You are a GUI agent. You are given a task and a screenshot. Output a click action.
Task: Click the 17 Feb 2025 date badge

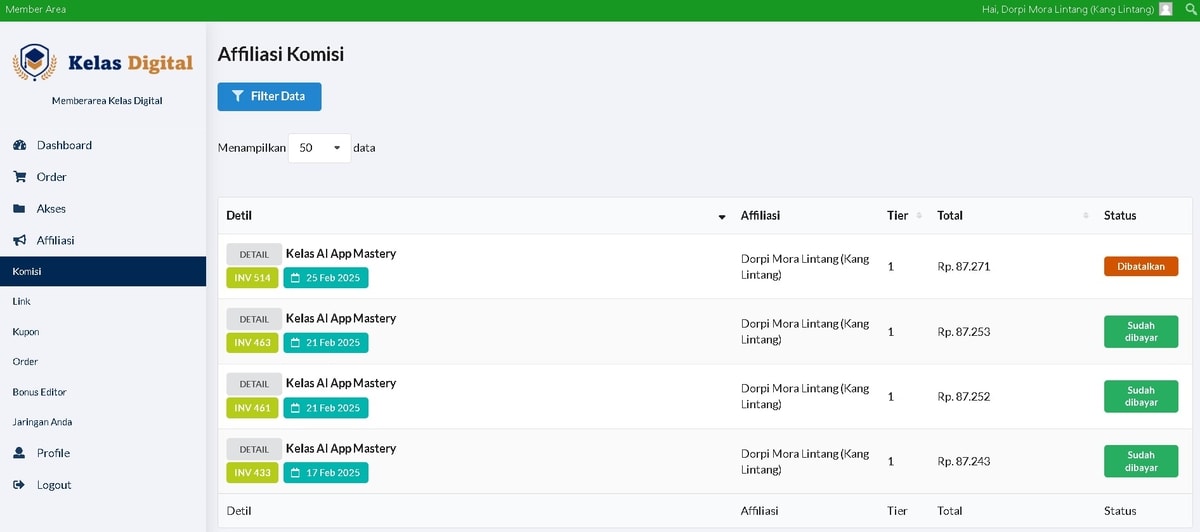[326, 473]
